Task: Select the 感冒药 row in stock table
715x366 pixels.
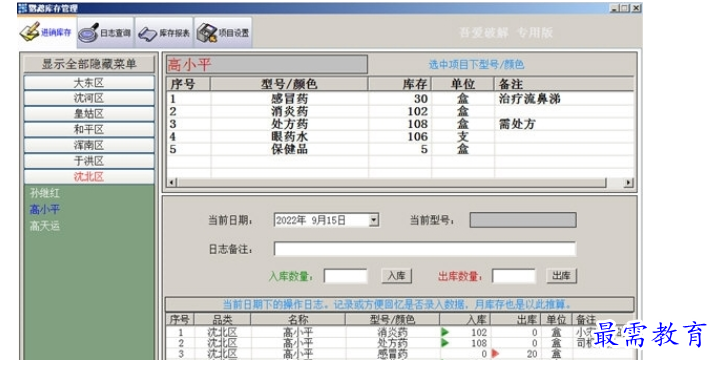Action: pyautogui.click(x=400, y=99)
